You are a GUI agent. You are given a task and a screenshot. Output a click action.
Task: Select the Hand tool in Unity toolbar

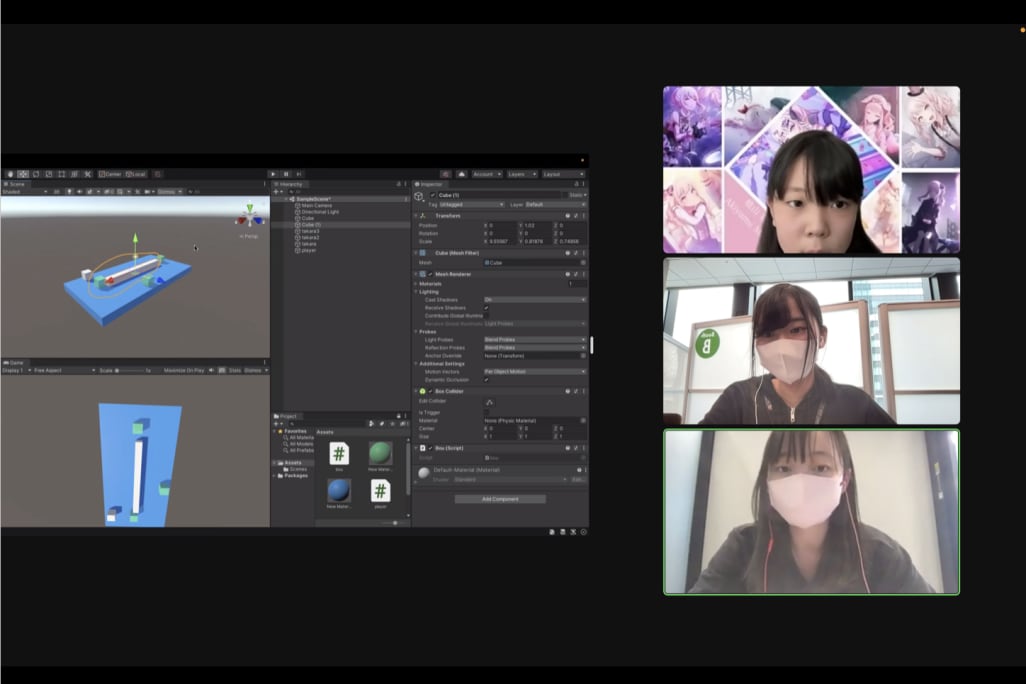coord(9,174)
